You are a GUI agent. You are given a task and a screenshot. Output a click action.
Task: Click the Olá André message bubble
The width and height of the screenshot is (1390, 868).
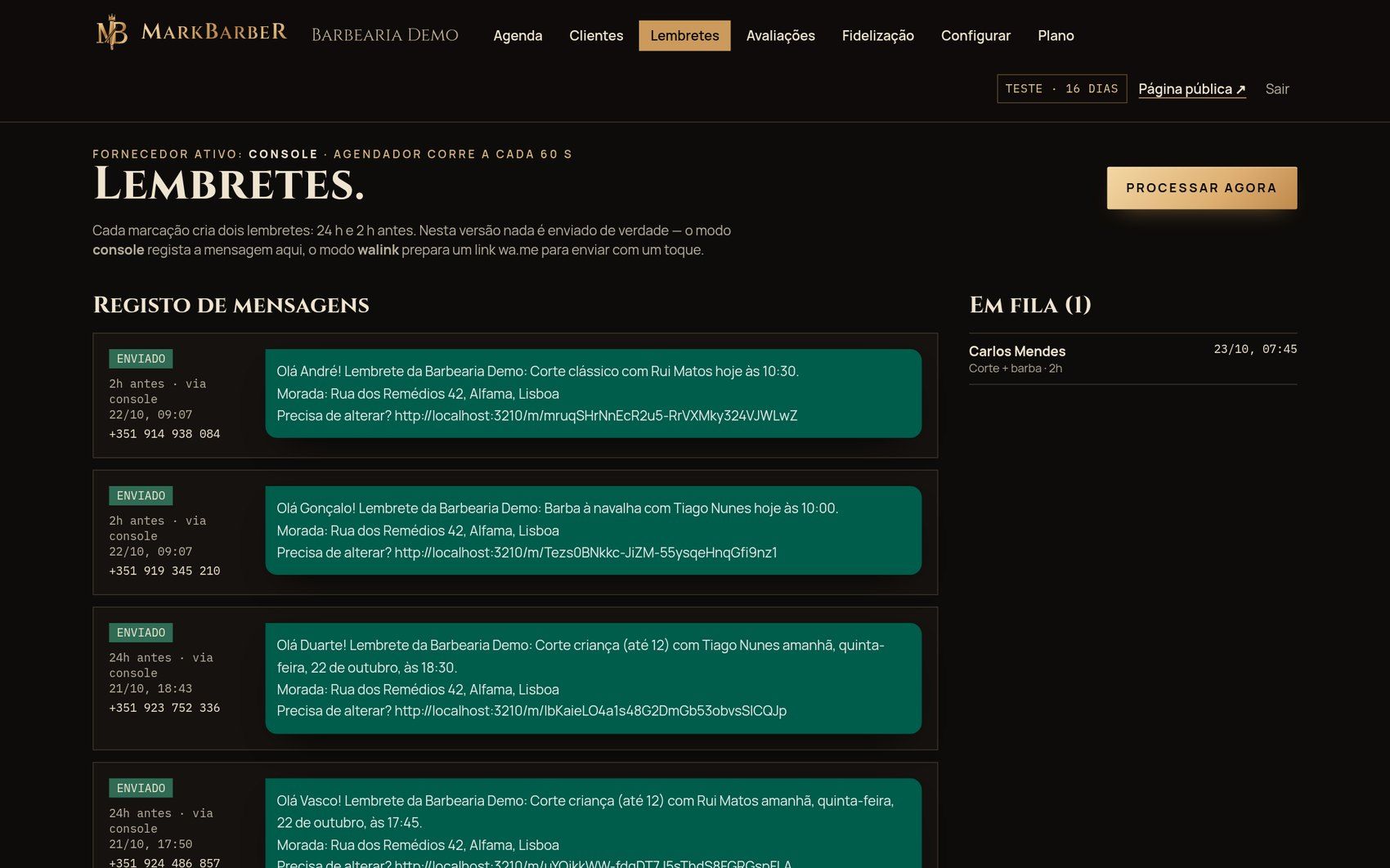pos(594,393)
